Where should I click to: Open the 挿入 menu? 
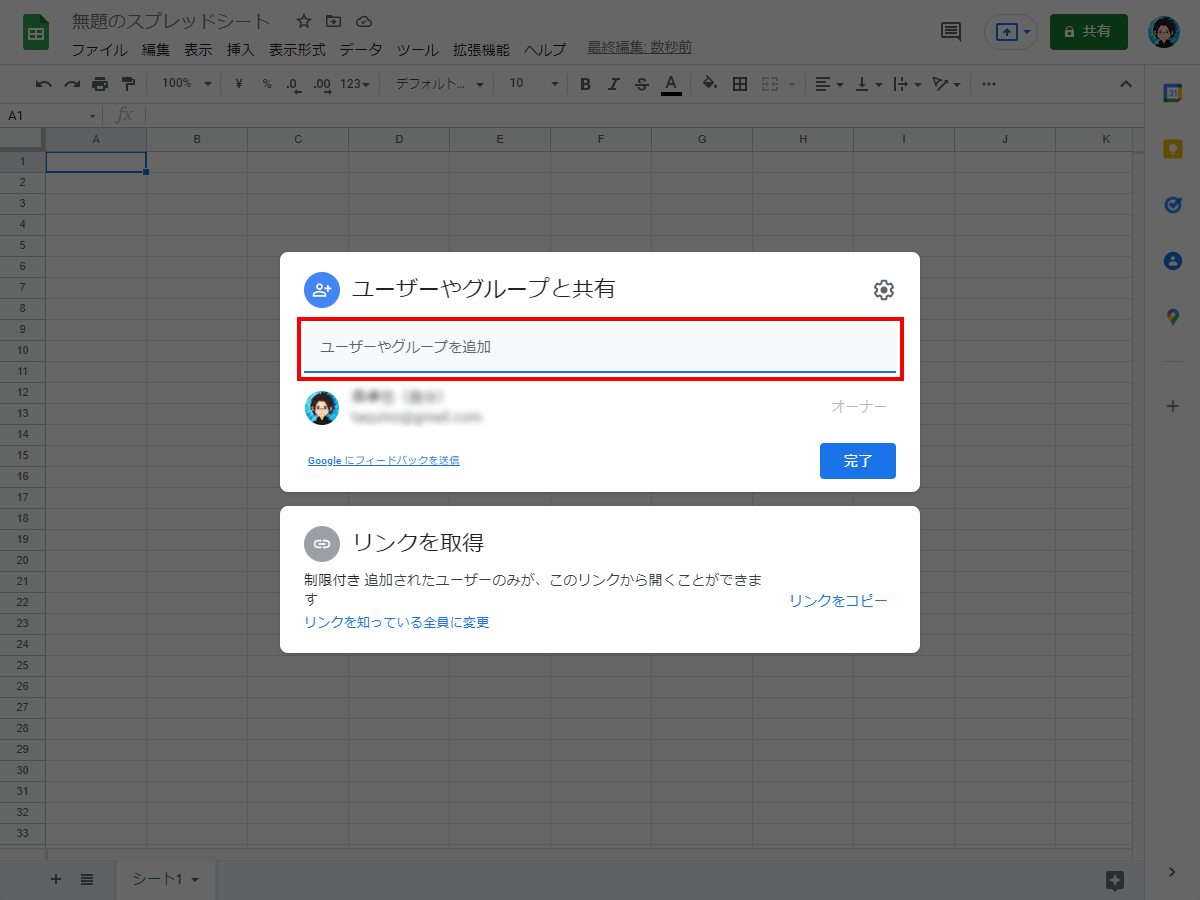(x=241, y=49)
